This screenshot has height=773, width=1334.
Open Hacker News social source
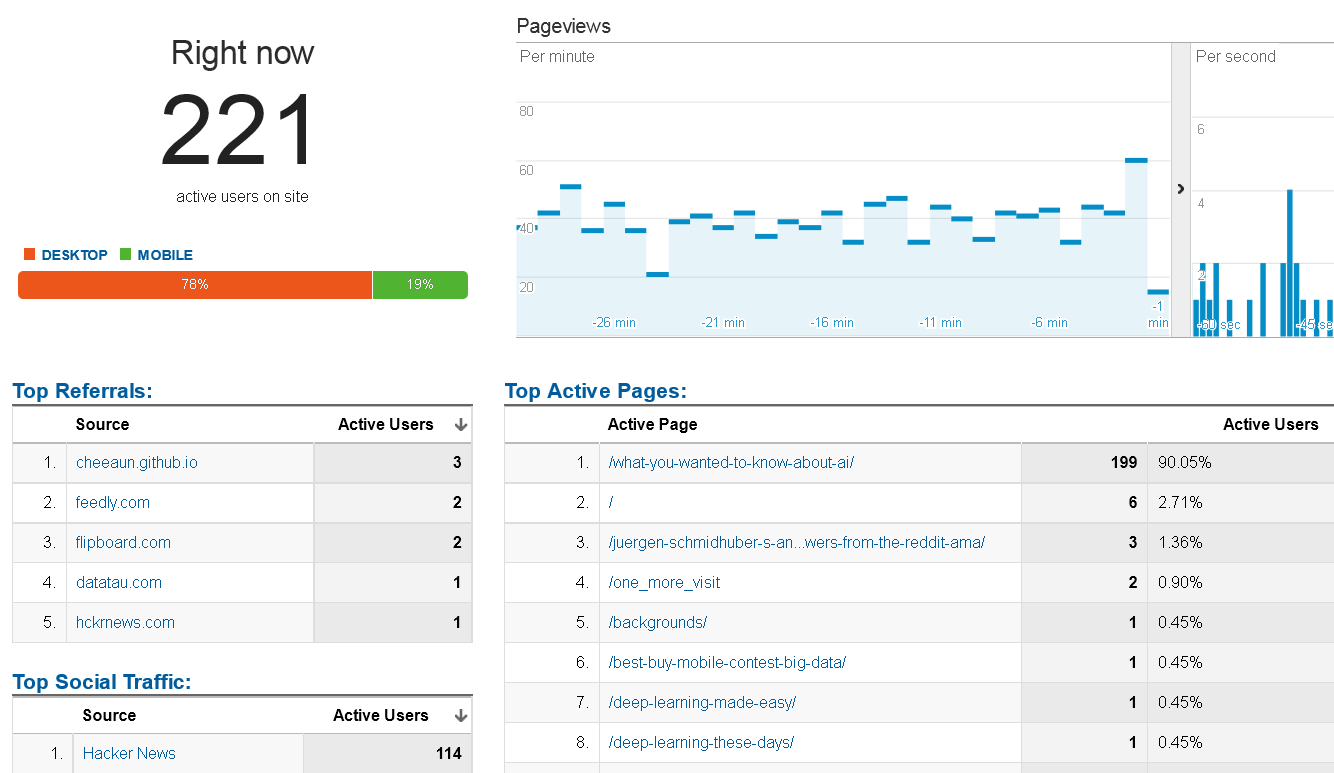129,753
